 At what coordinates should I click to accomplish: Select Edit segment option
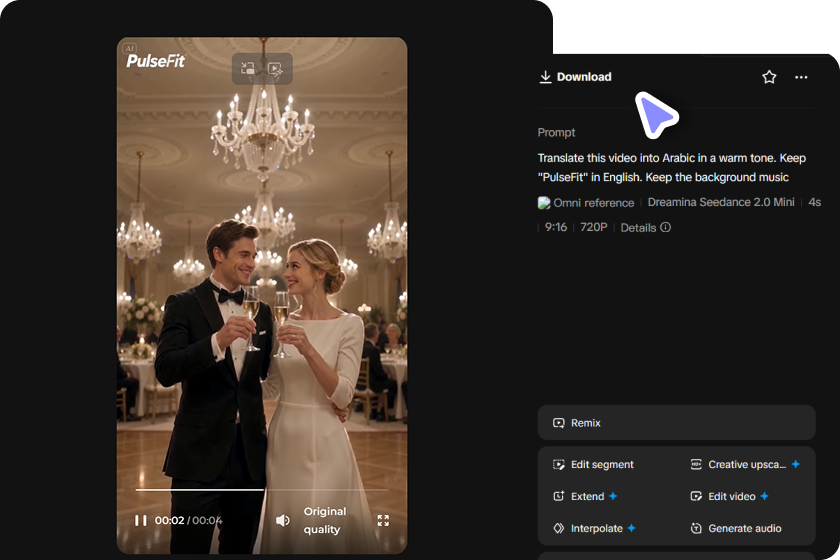click(594, 465)
